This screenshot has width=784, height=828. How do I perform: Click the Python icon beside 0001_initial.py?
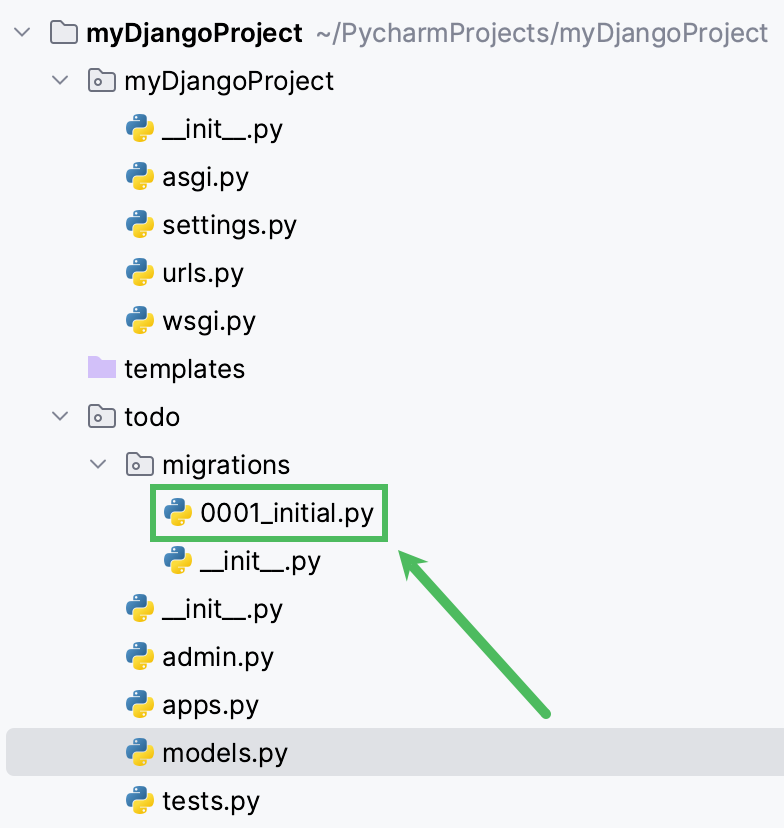coord(178,514)
